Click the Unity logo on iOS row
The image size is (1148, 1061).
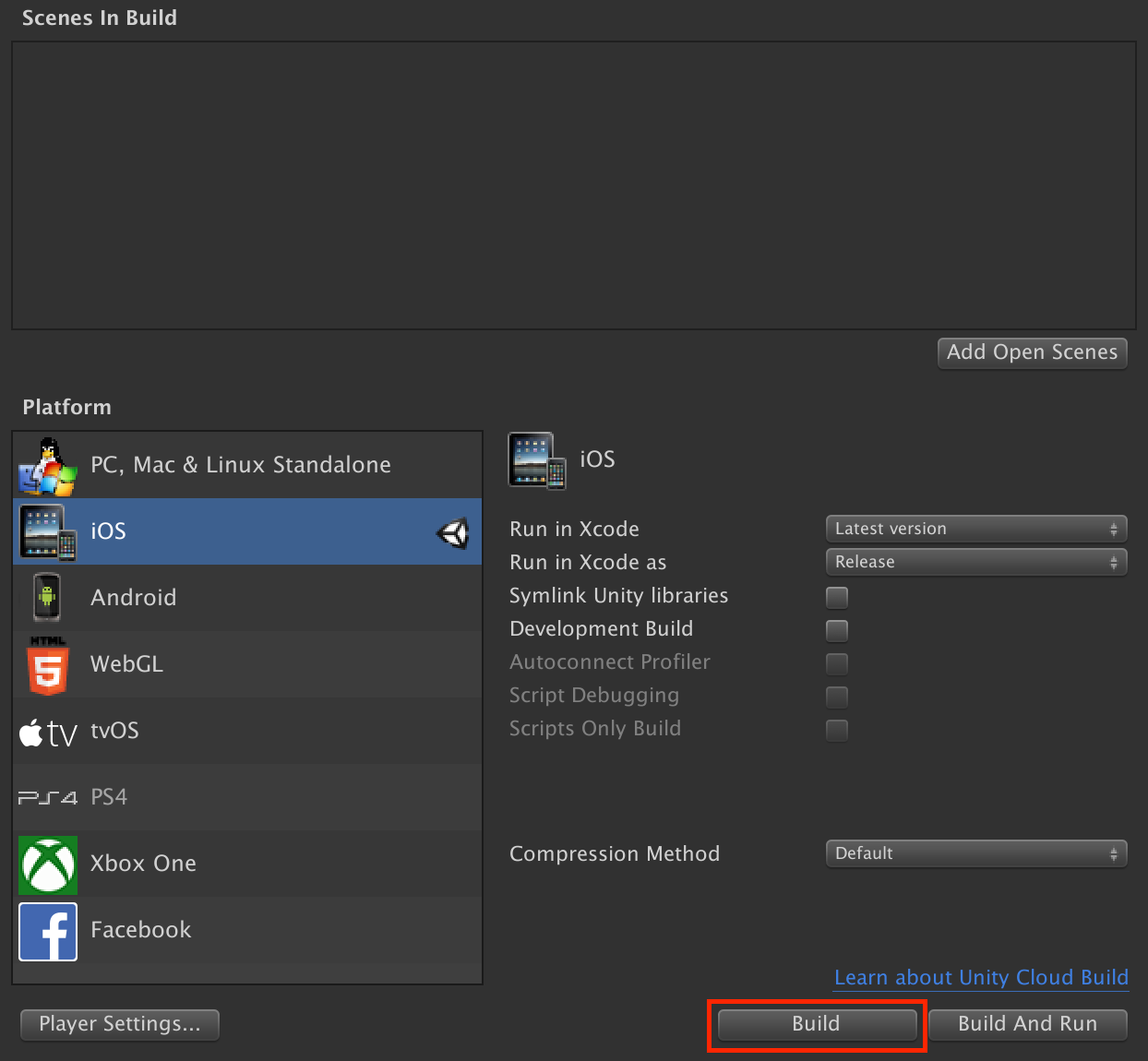tap(453, 532)
